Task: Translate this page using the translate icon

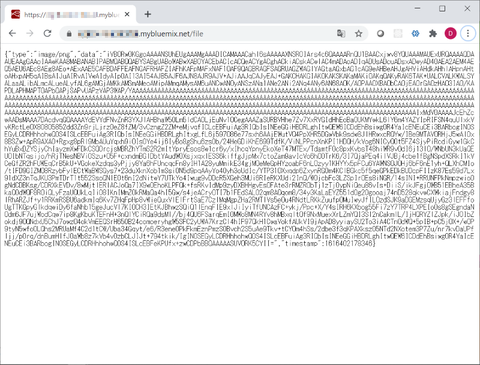Action: pyautogui.click(x=341, y=34)
